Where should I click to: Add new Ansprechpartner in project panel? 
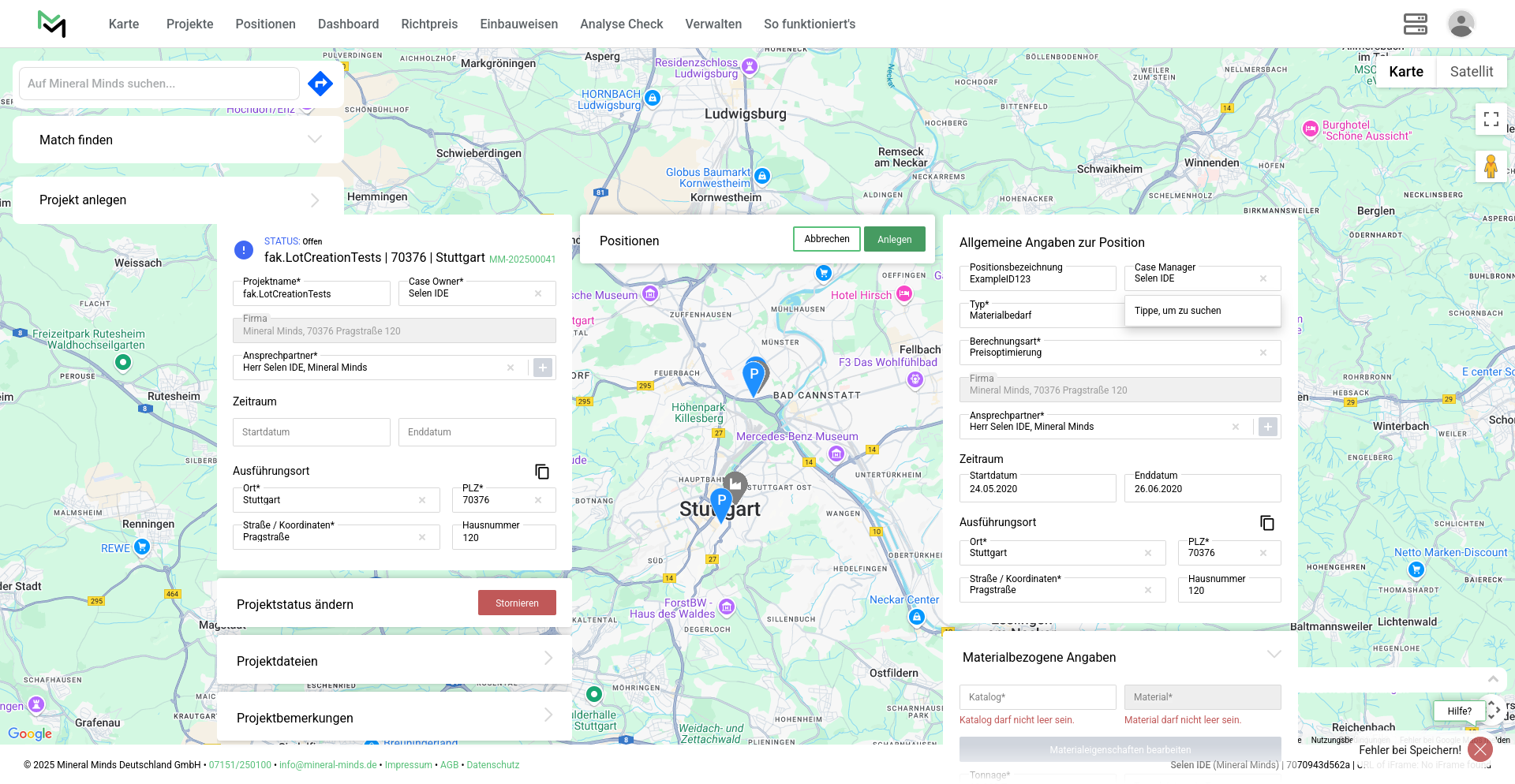tap(543, 368)
